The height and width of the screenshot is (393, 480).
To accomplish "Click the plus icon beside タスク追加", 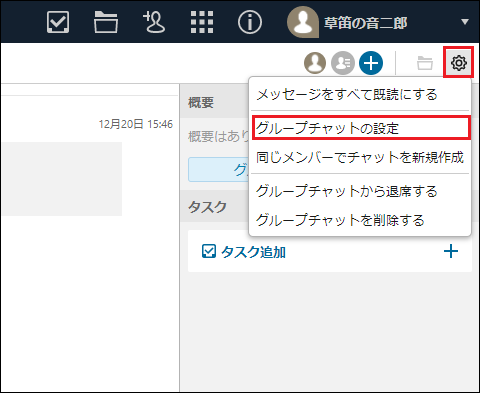I will [451, 251].
